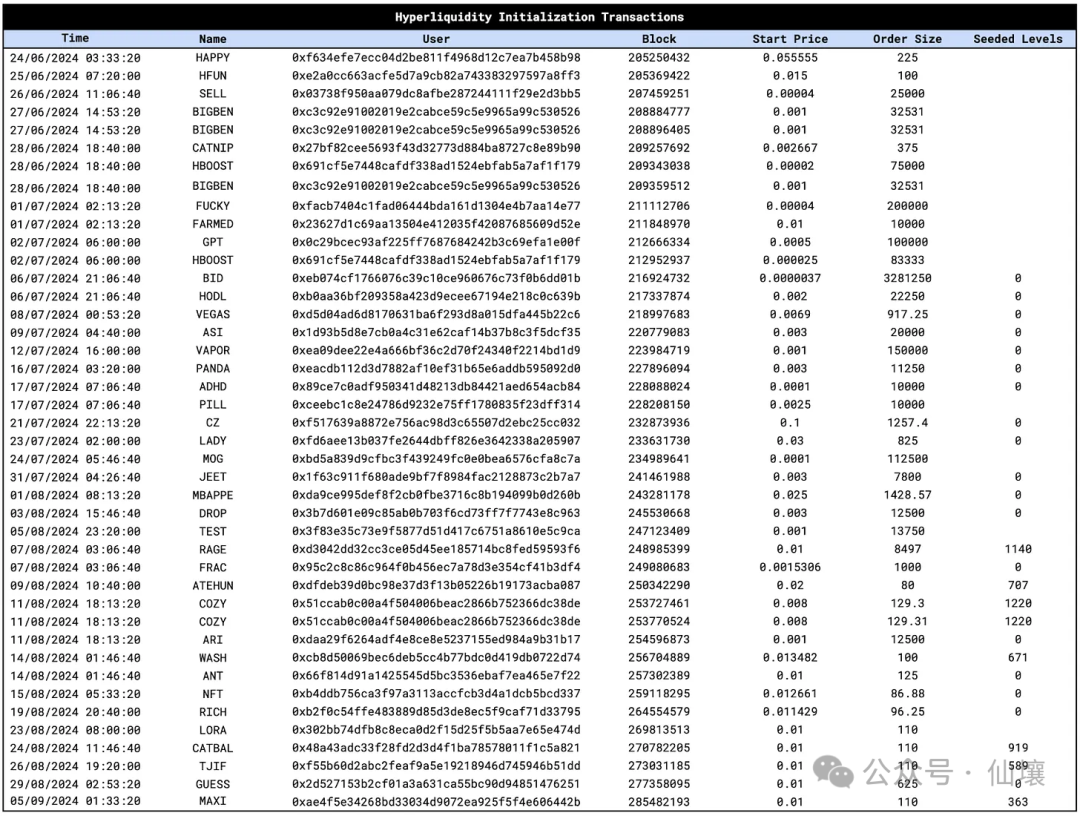Click the WeChat logo in the watermark
Screen dimensions: 1080x816
pos(836,771)
